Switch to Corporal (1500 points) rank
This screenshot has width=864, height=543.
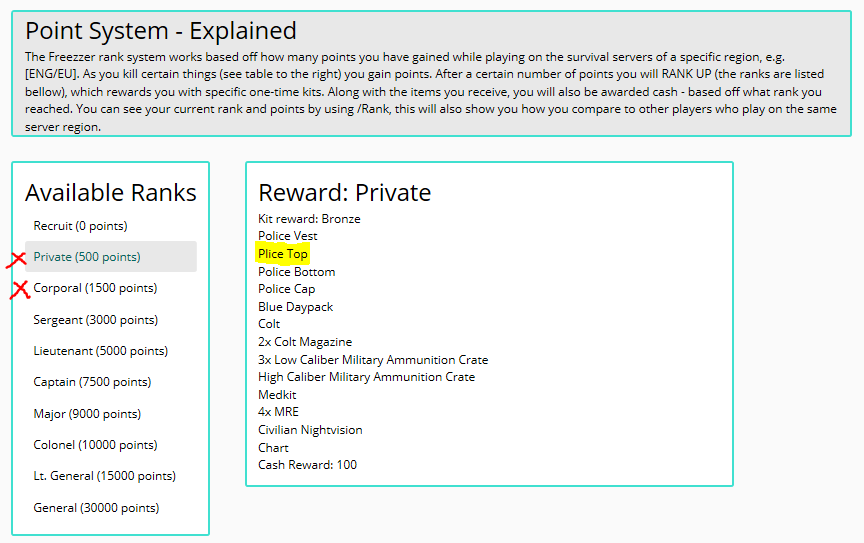coord(95,288)
